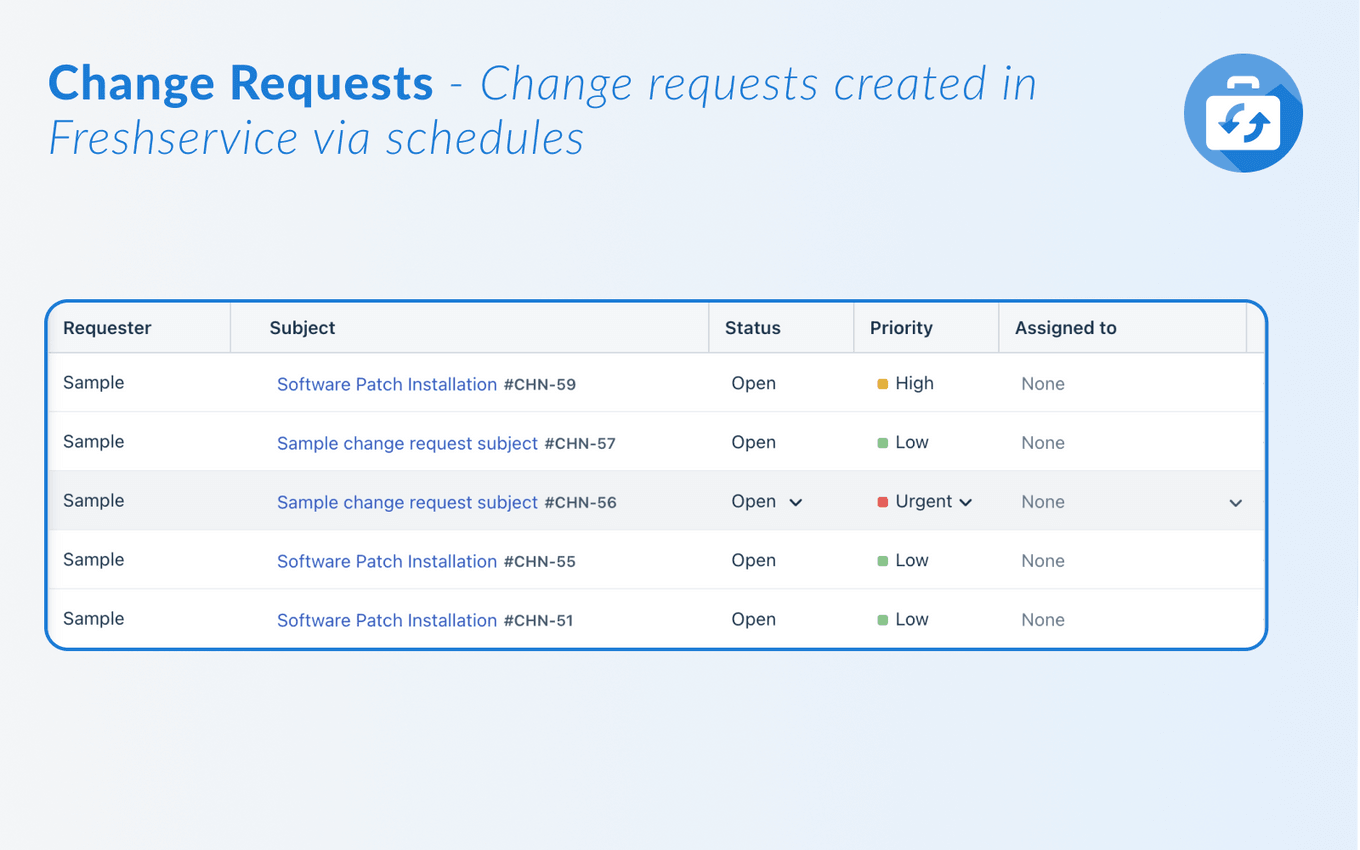
Task: Open the Software Patch Installation CHN-55 change request
Action: point(387,561)
